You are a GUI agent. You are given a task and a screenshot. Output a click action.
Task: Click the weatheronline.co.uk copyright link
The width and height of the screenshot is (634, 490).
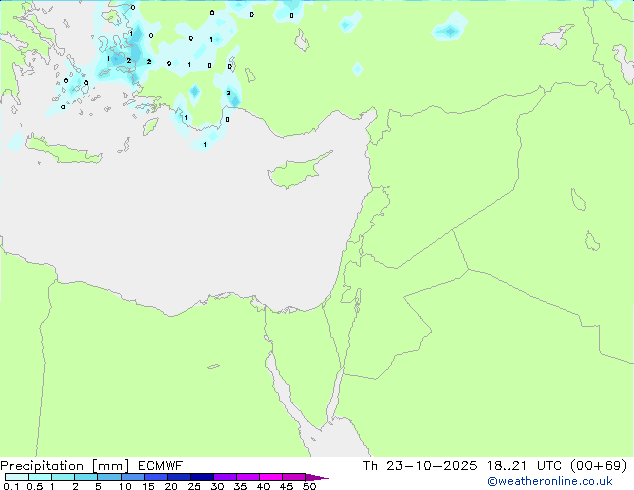(550, 481)
